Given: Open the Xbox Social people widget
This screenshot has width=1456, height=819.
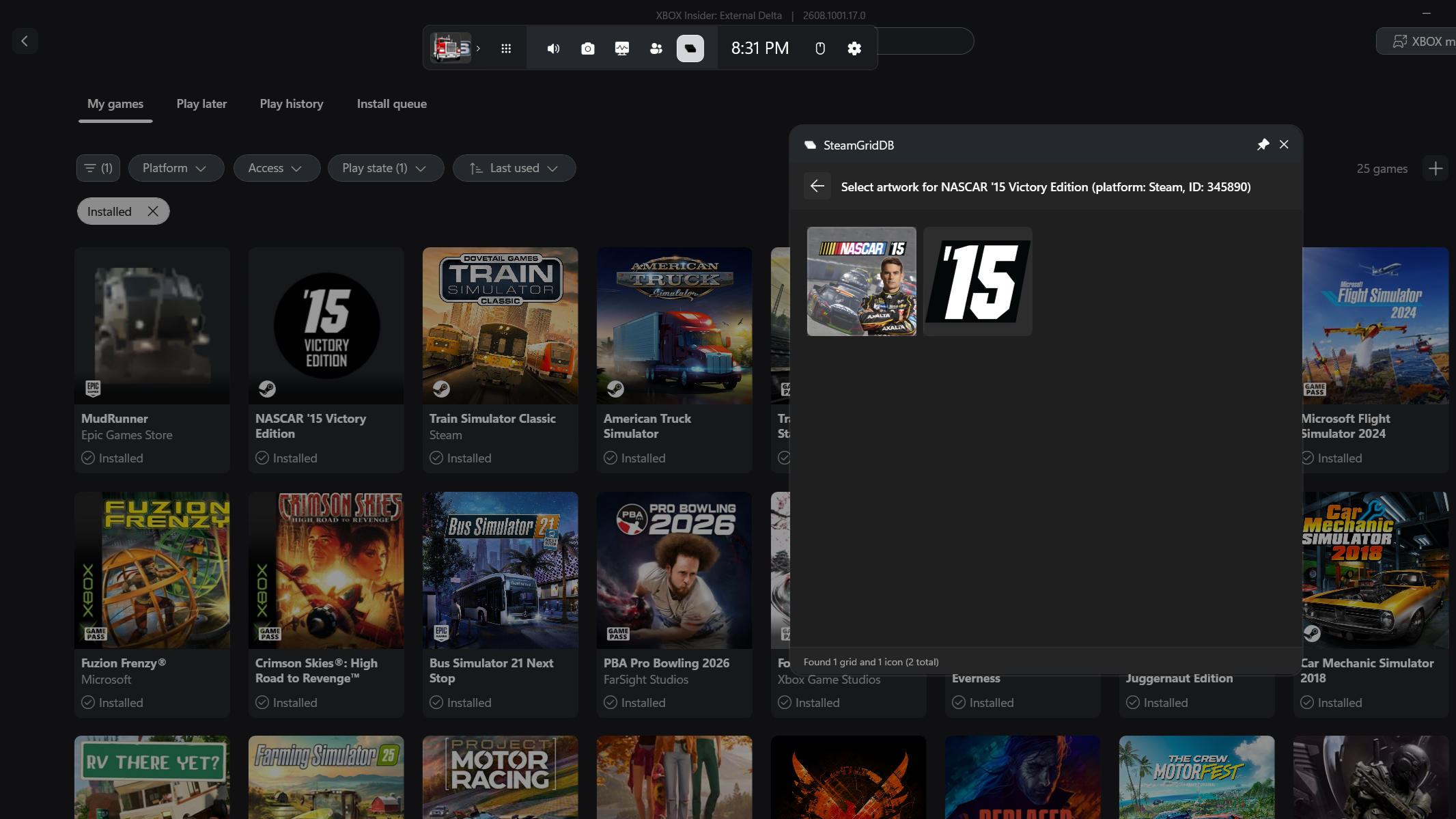Looking at the screenshot, I should (656, 48).
